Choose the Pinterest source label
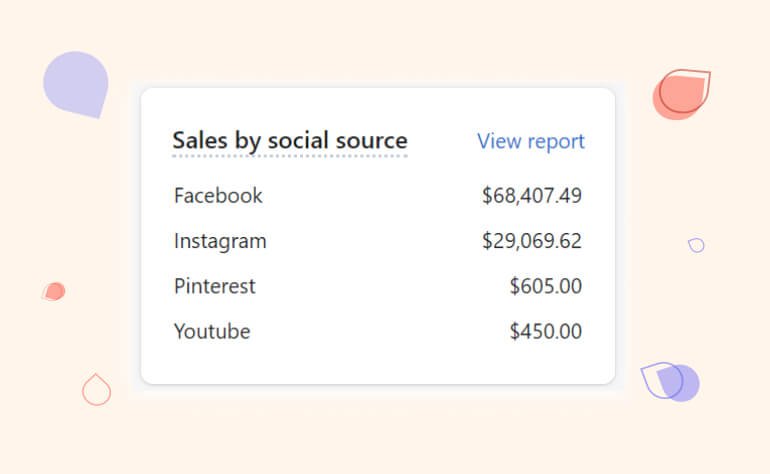 pyautogui.click(x=214, y=286)
